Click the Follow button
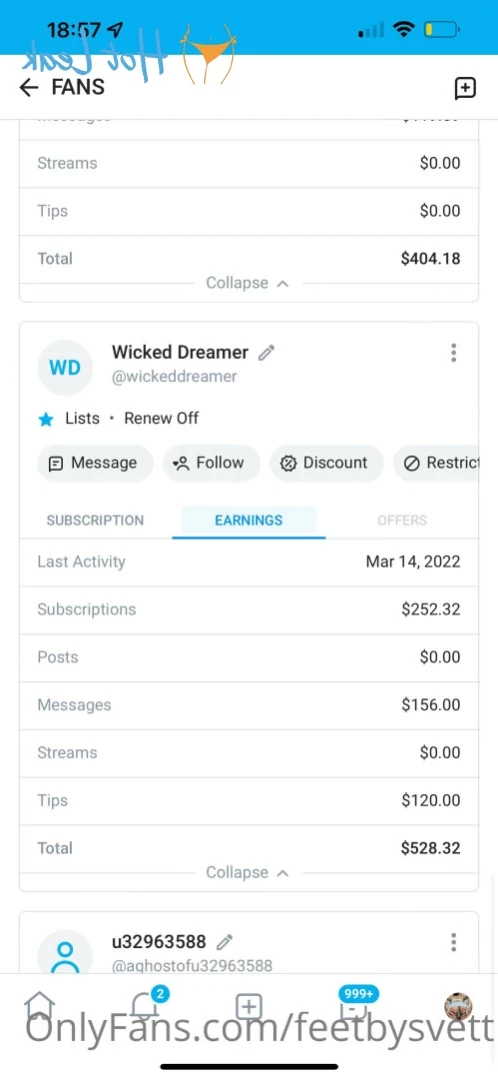498x1079 pixels. (210, 463)
